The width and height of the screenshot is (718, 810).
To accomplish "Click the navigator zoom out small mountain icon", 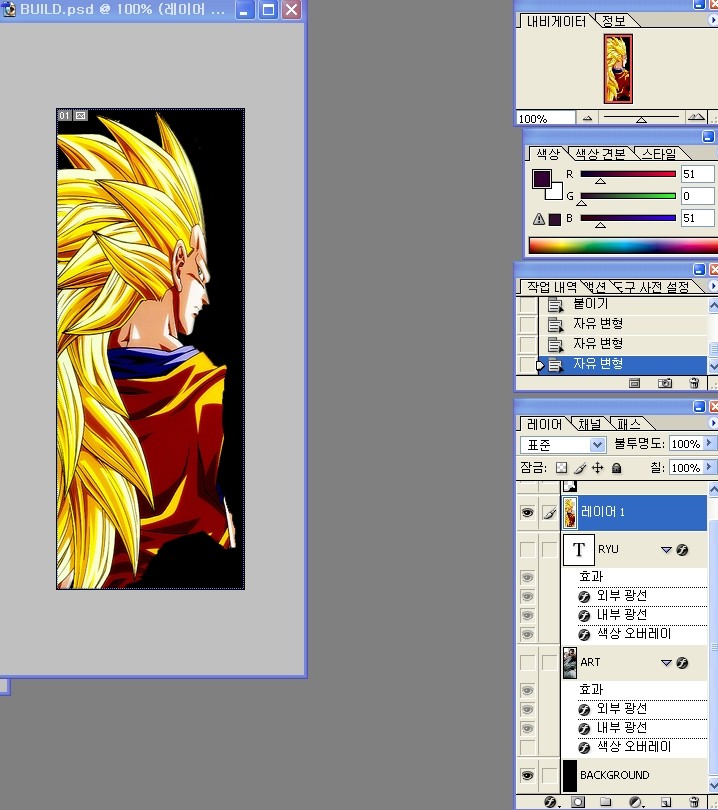I will click(587, 118).
